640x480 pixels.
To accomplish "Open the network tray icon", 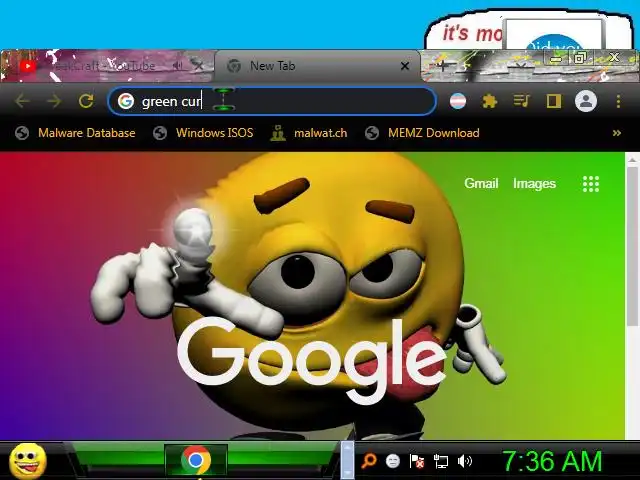I will coord(441,461).
